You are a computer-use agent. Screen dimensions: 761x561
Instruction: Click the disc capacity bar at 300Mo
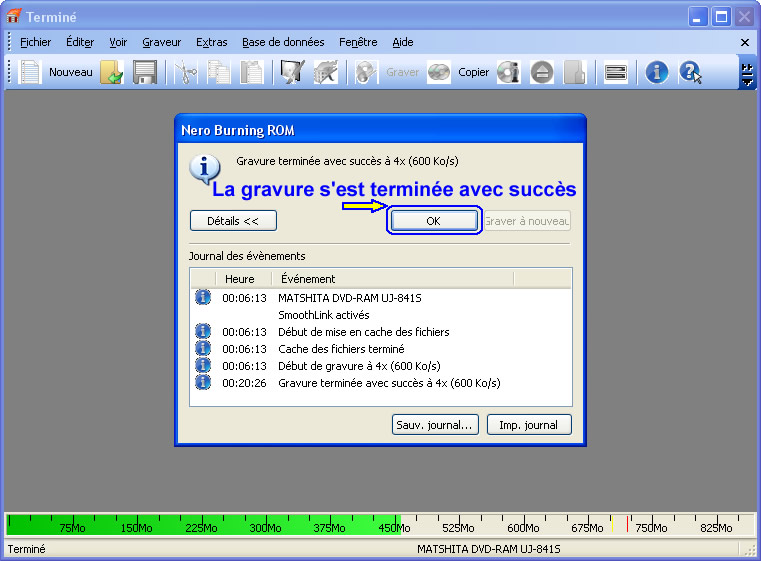coord(265,526)
